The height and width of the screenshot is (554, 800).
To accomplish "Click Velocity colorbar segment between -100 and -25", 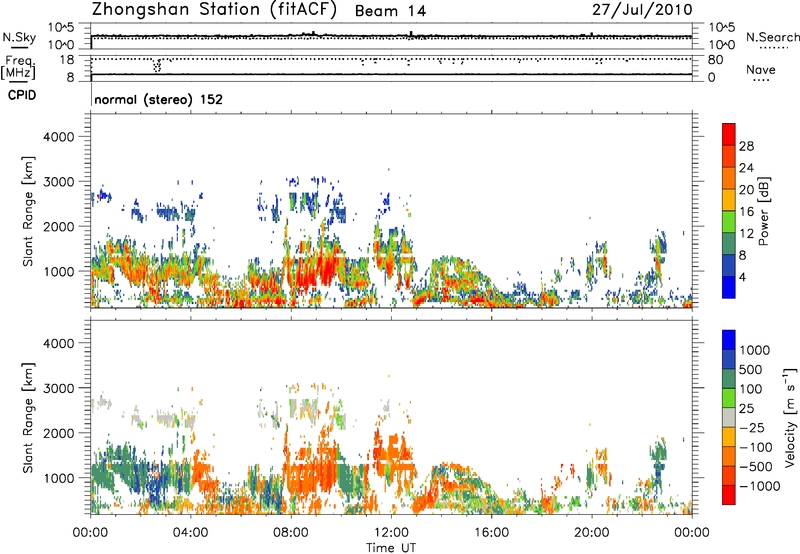I will 729,437.
